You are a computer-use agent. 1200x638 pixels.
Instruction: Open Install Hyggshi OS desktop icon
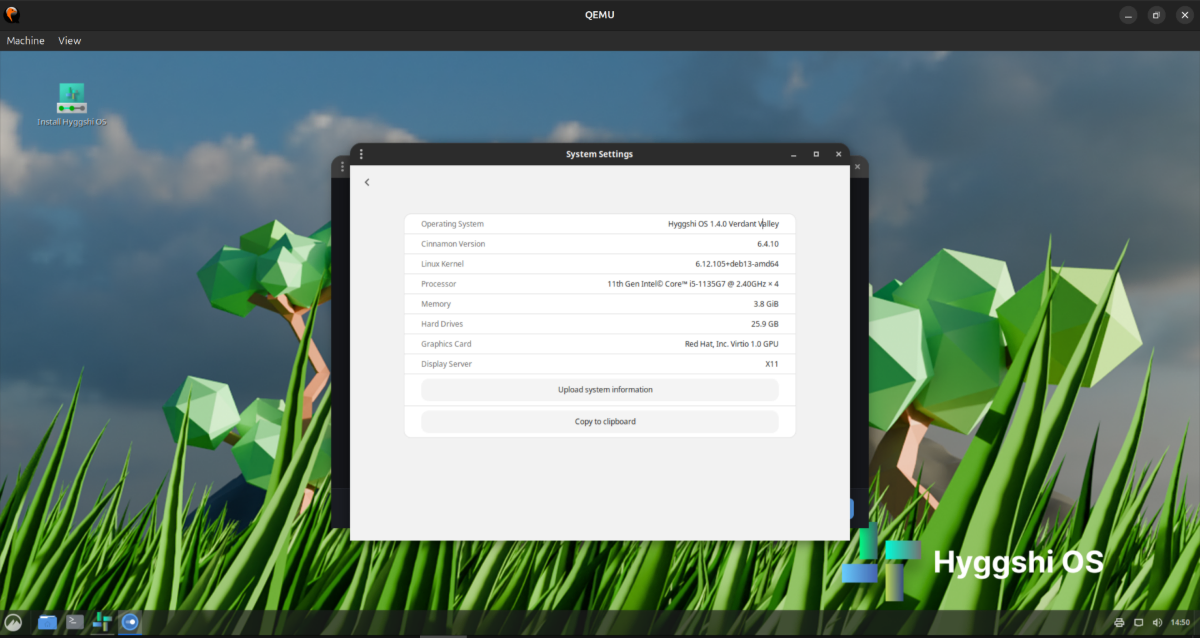[x=71, y=105]
